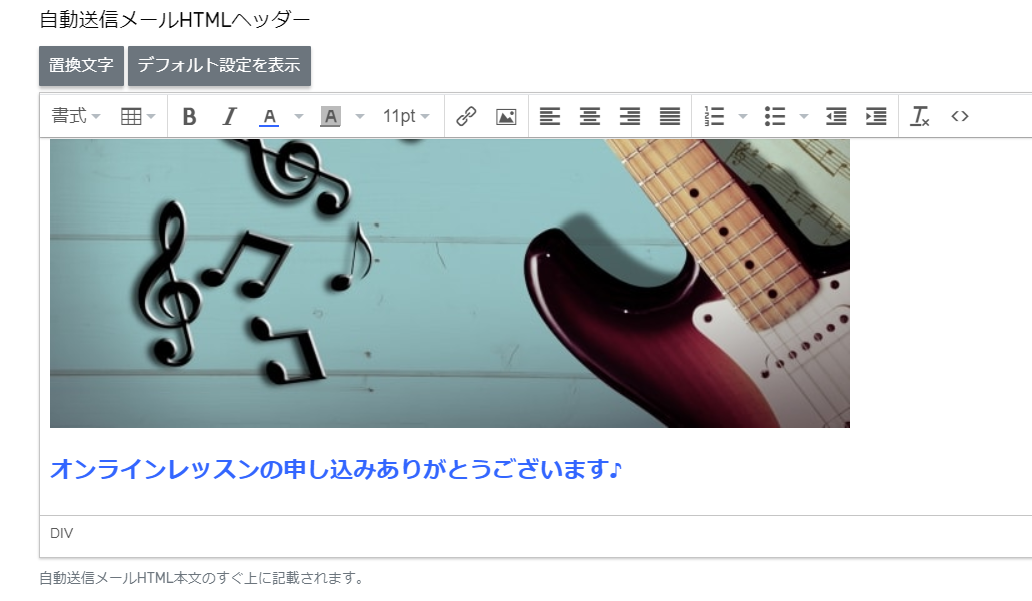Image resolution: width=1032 pixels, height=601 pixels.
Task: Align text to the left
Action: (550, 117)
